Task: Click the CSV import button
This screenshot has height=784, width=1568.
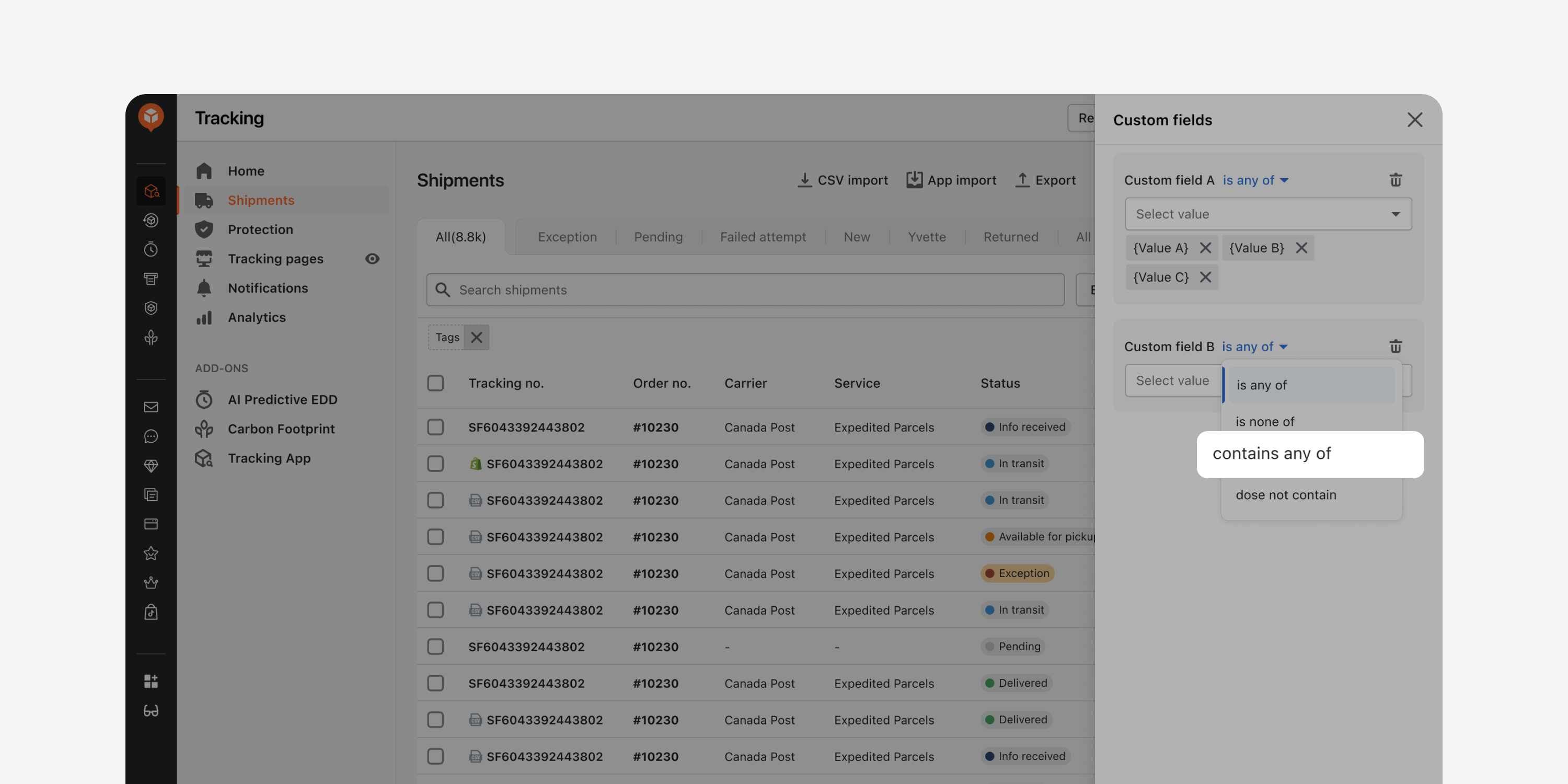Action: point(843,180)
